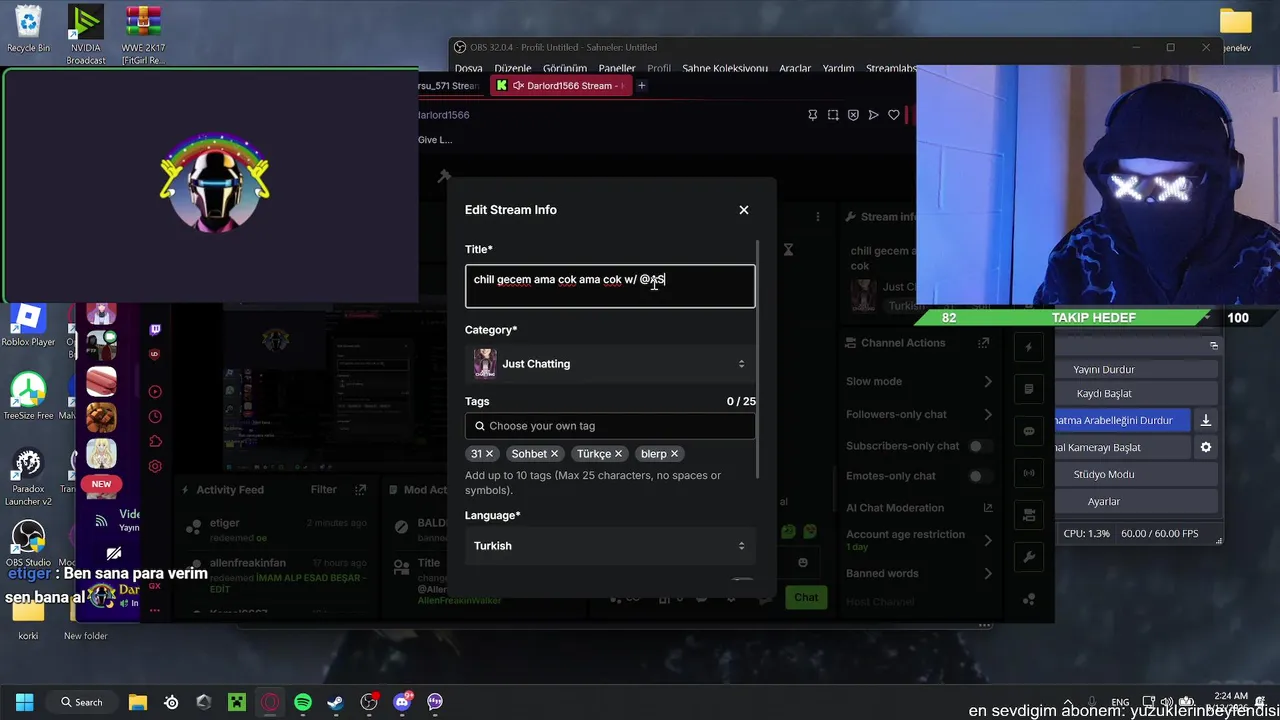Switch to Darlord1566 Stream browser tab
Image resolution: width=1280 pixels, height=720 pixels.
click(x=560, y=86)
